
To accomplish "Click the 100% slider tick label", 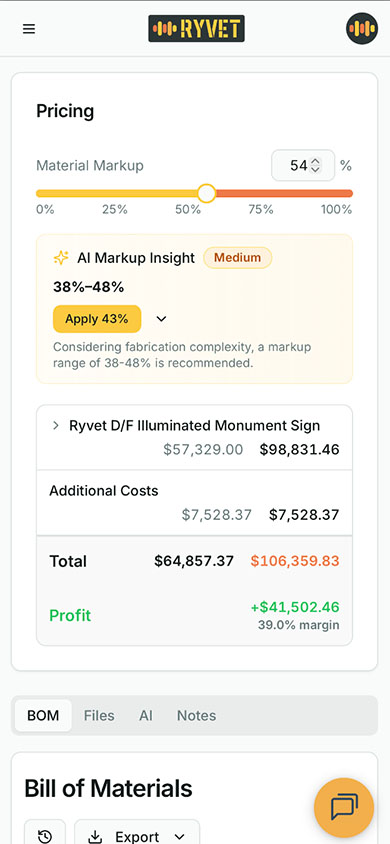I will point(337,209).
